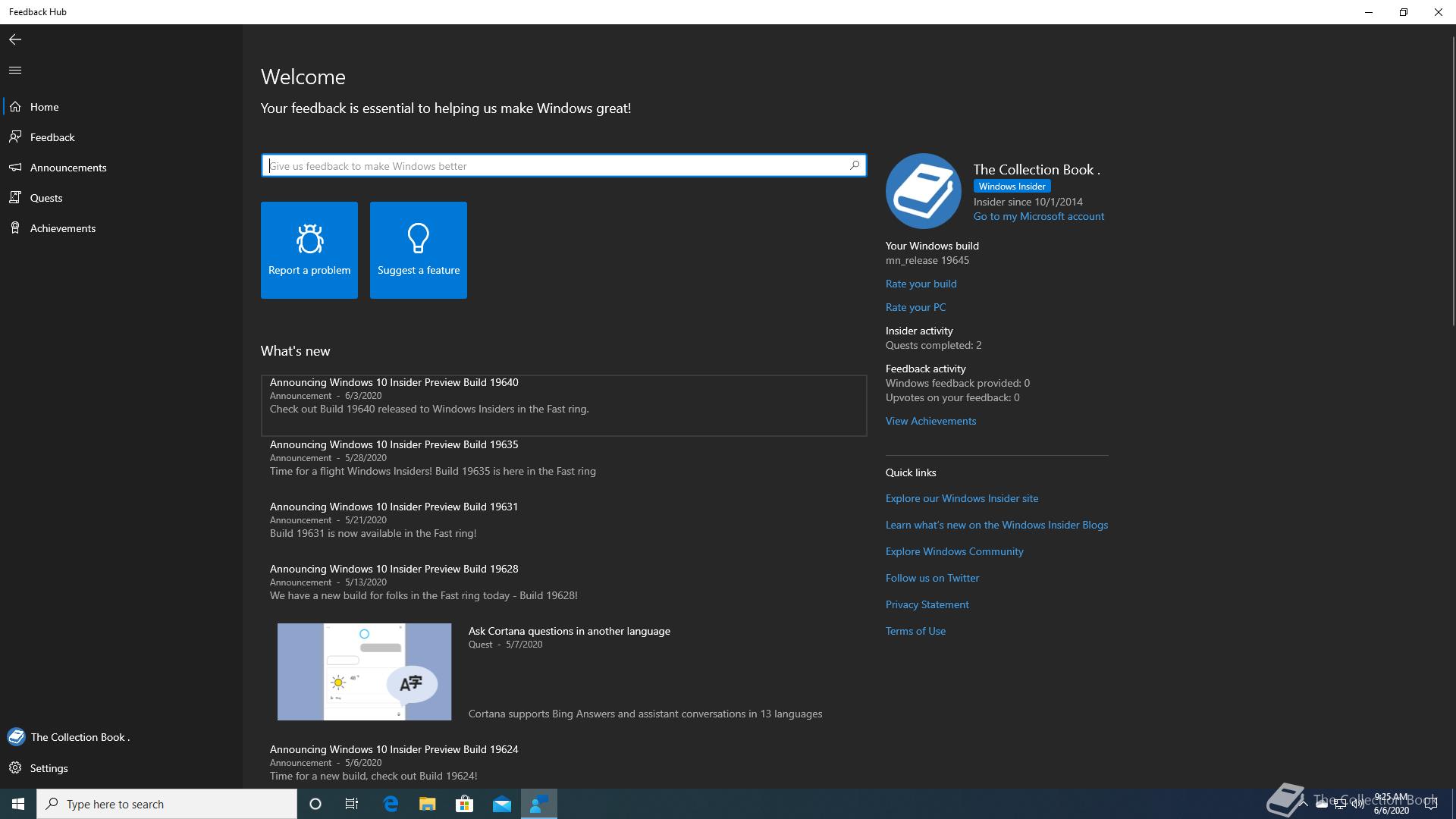Open the Feedback section
The height and width of the screenshot is (819, 1456).
(121, 137)
